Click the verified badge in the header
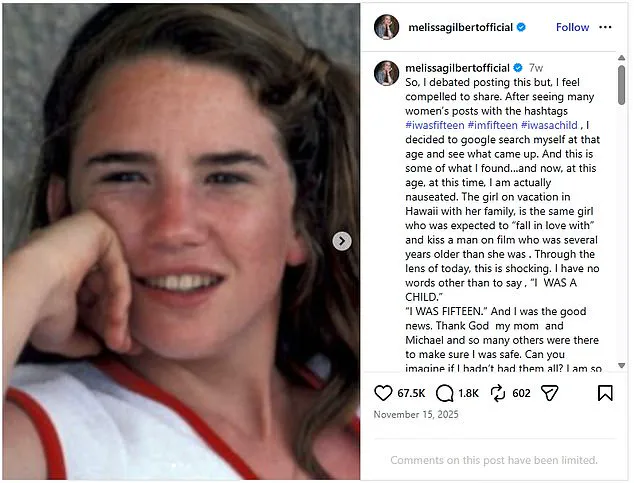The image size is (634, 483). (521, 27)
